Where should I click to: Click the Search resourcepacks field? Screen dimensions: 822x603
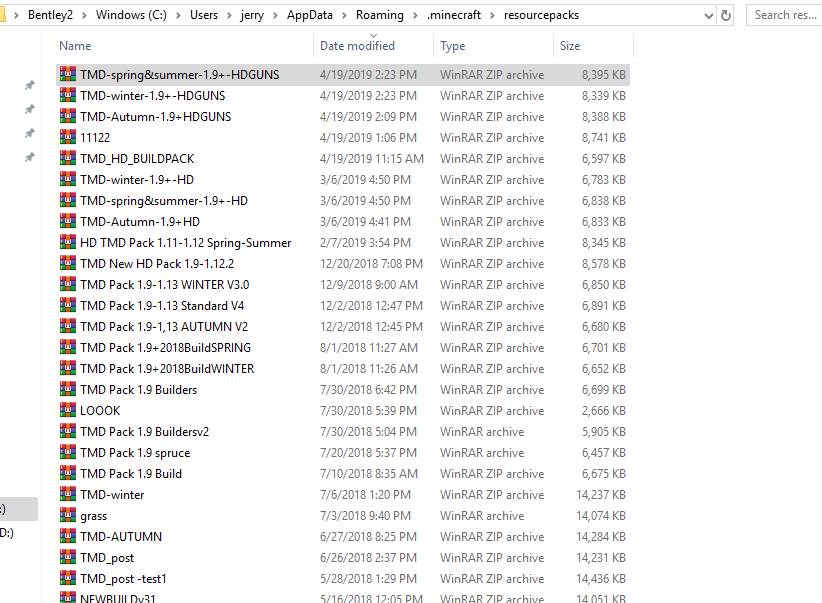(785, 15)
